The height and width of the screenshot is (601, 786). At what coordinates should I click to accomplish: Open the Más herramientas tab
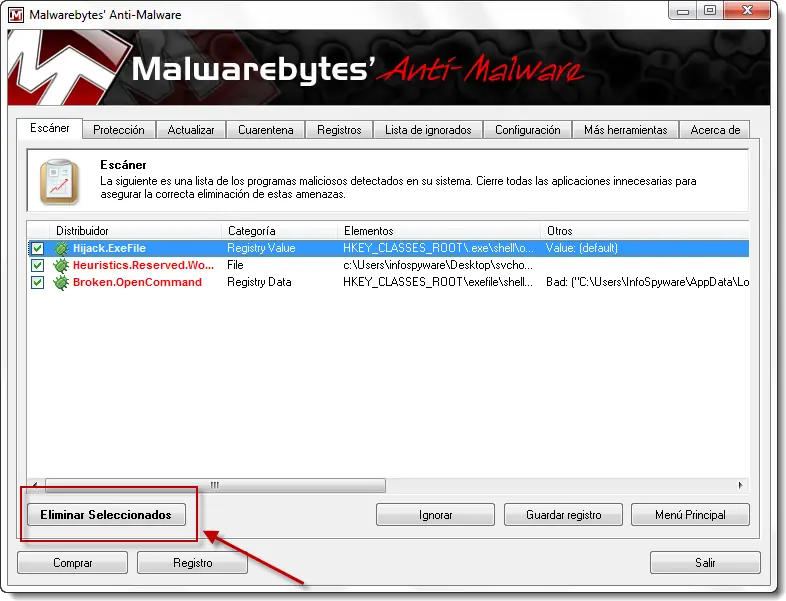coord(626,130)
